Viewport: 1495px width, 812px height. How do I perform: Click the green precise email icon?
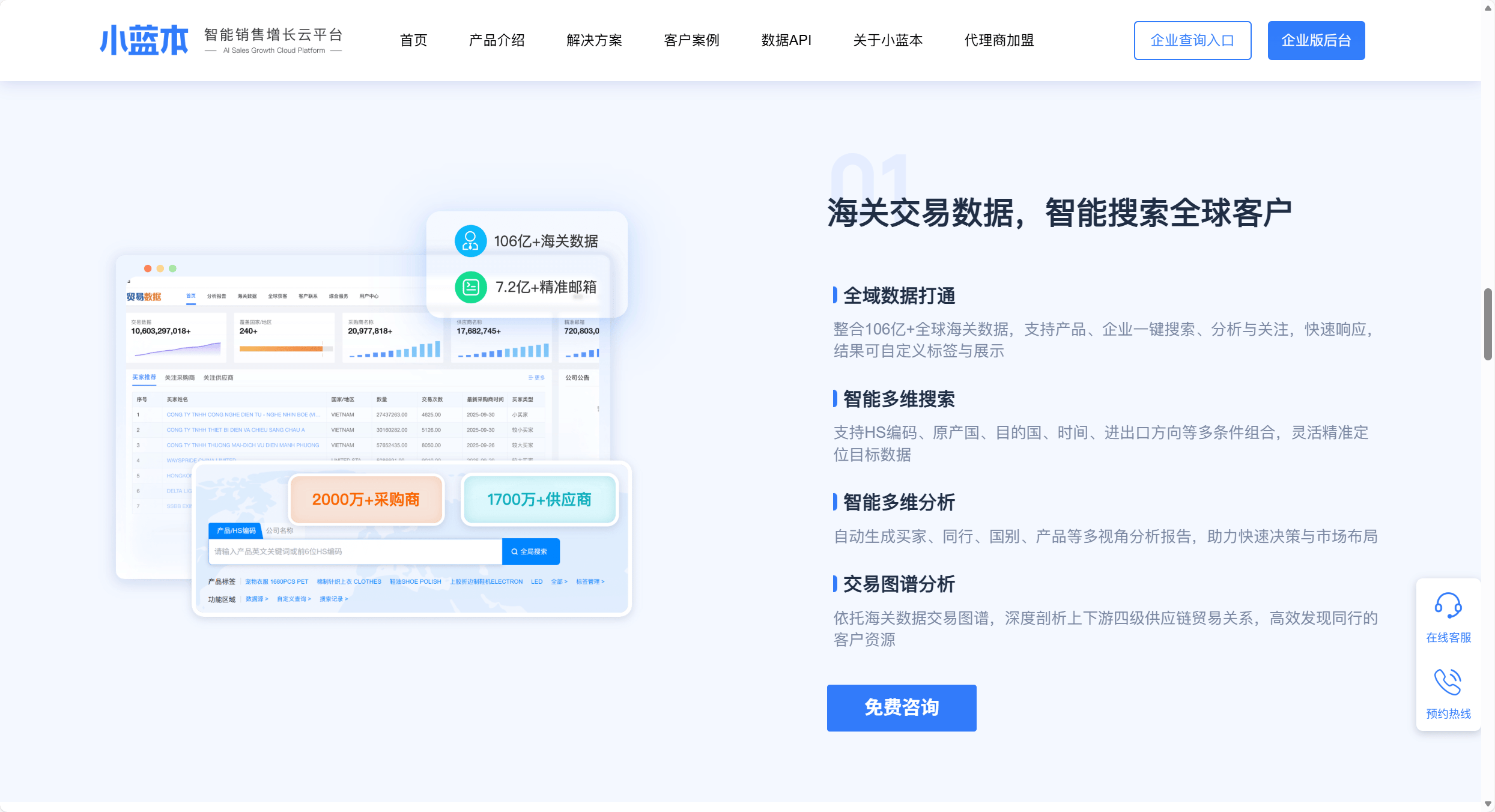point(470,287)
